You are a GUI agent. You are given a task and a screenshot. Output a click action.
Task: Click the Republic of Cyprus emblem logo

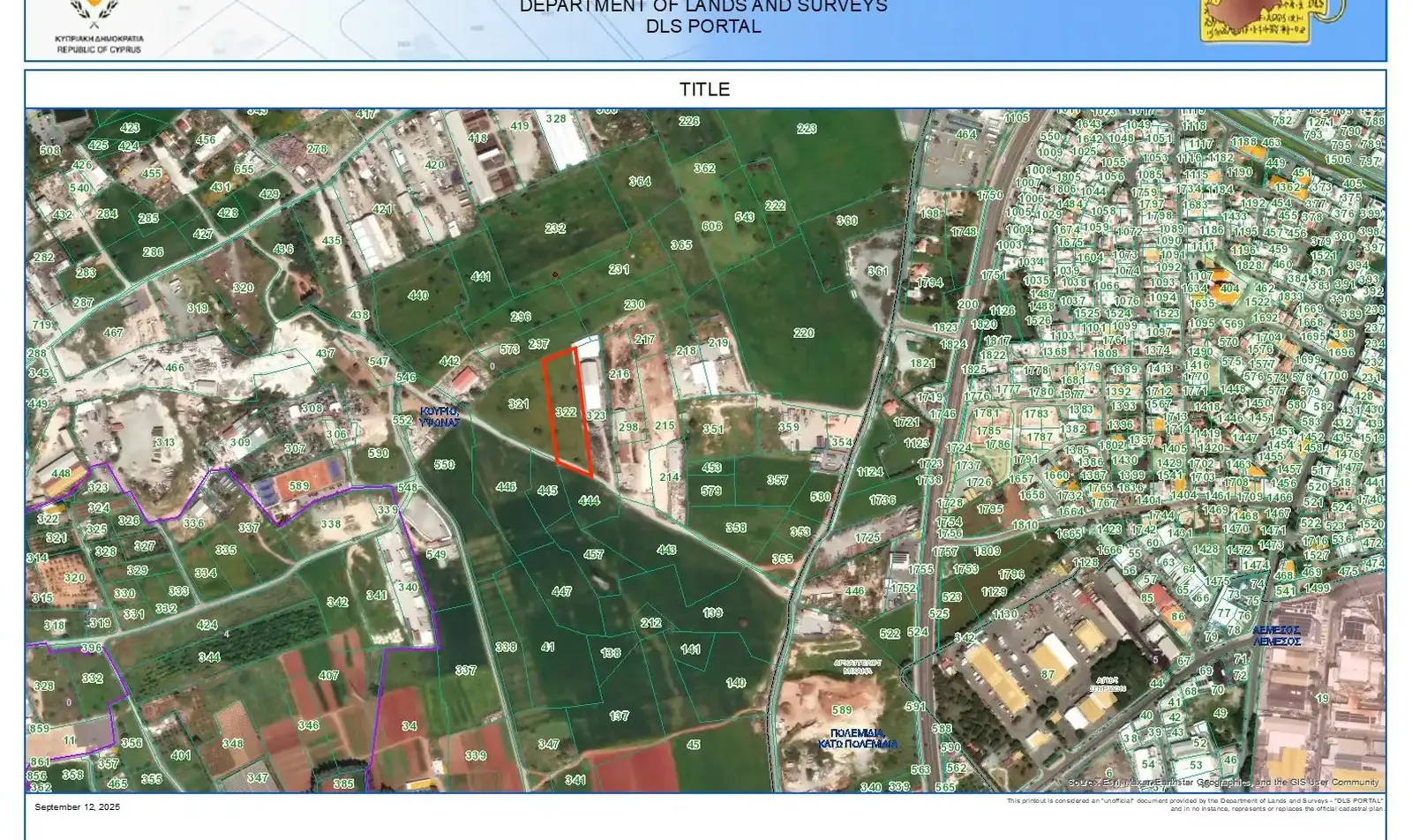click(x=99, y=26)
